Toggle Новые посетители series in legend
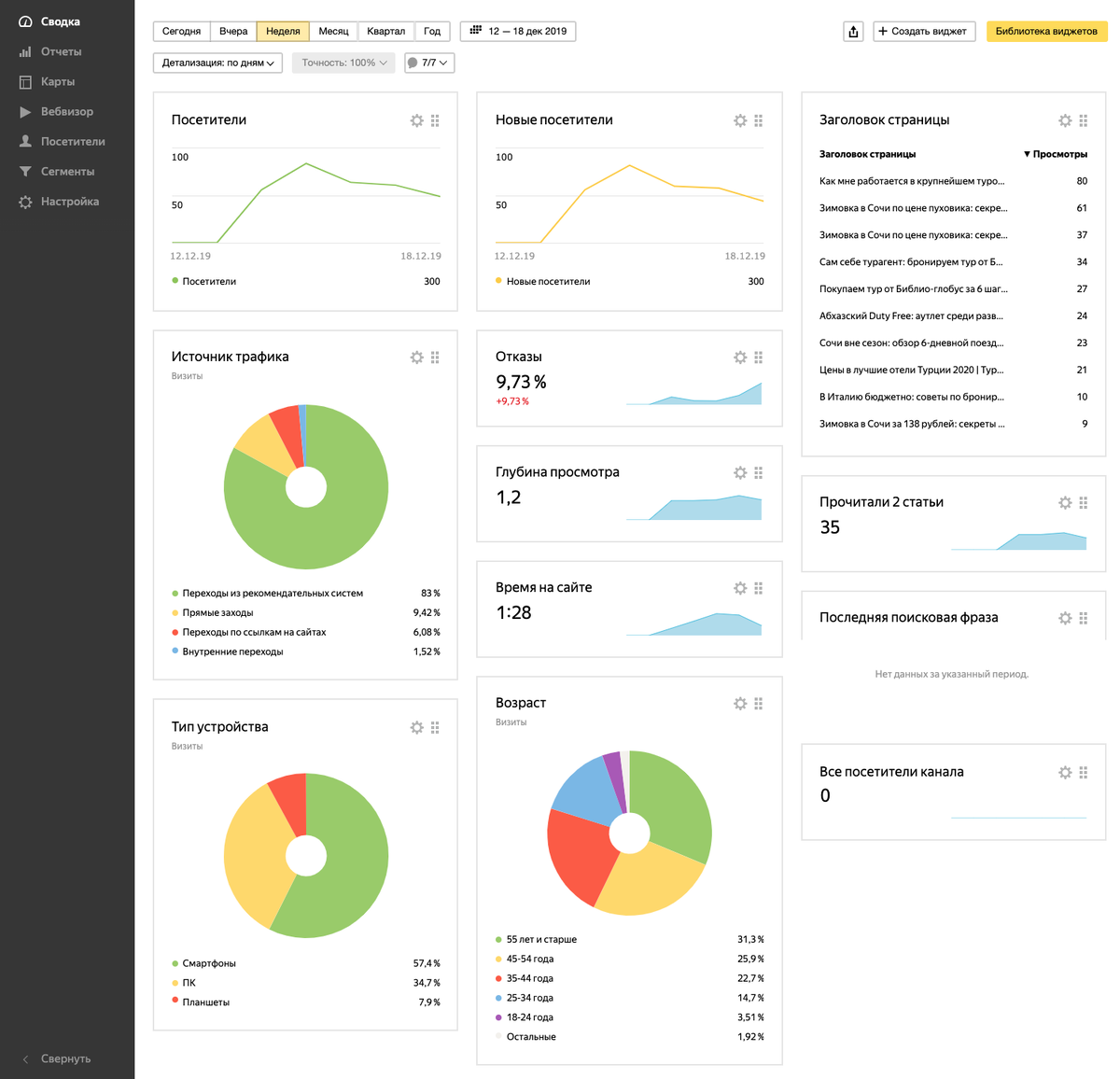This screenshot has height=1079, width=1120. tap(543, 281)
